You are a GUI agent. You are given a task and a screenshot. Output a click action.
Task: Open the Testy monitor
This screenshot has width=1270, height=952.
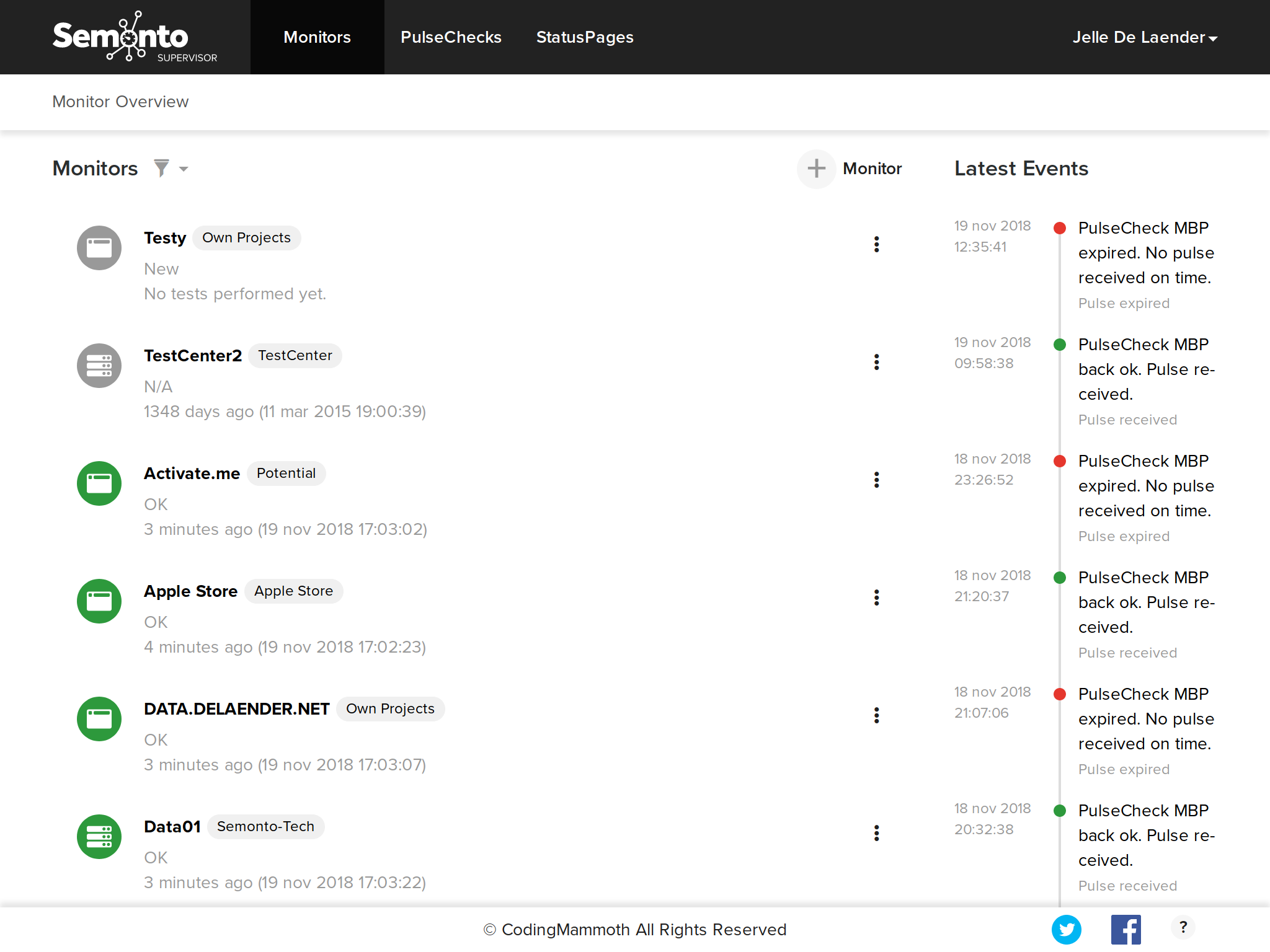[x=165, y=238]
